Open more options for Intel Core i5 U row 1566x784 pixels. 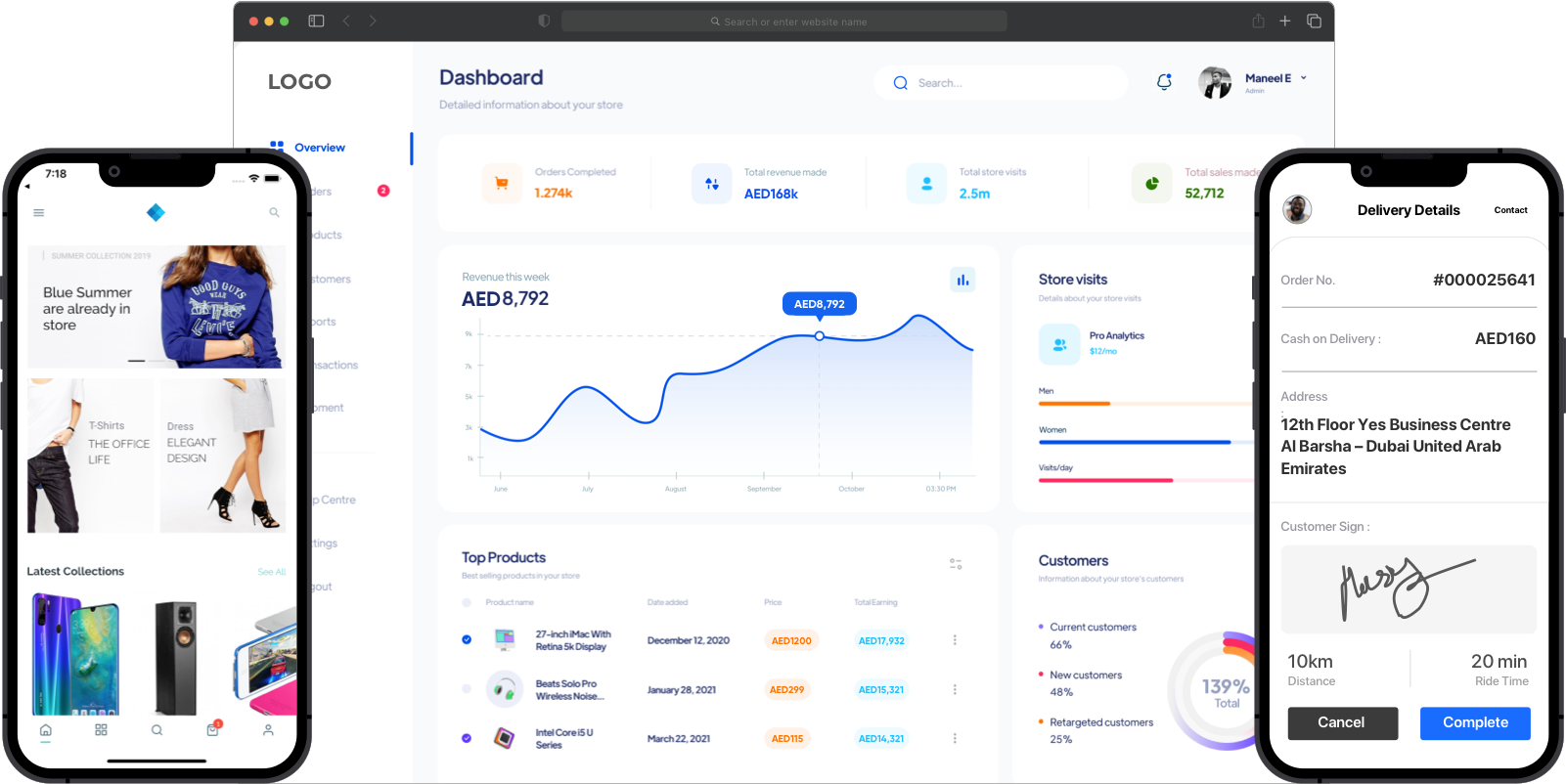[955, 738]
